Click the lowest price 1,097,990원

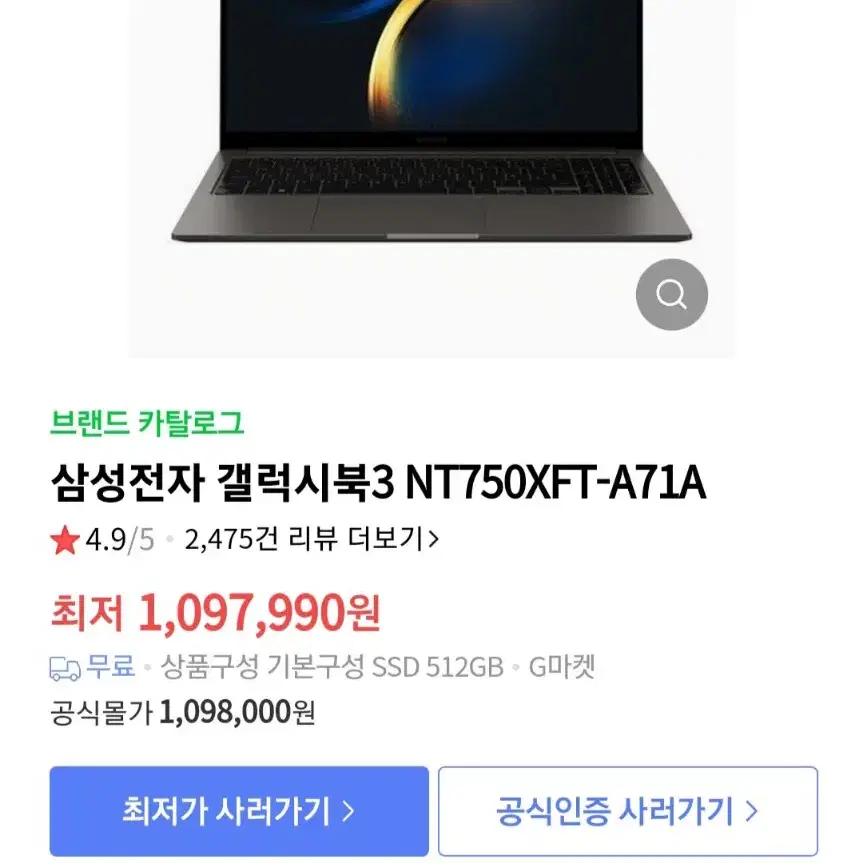[259, 613]
